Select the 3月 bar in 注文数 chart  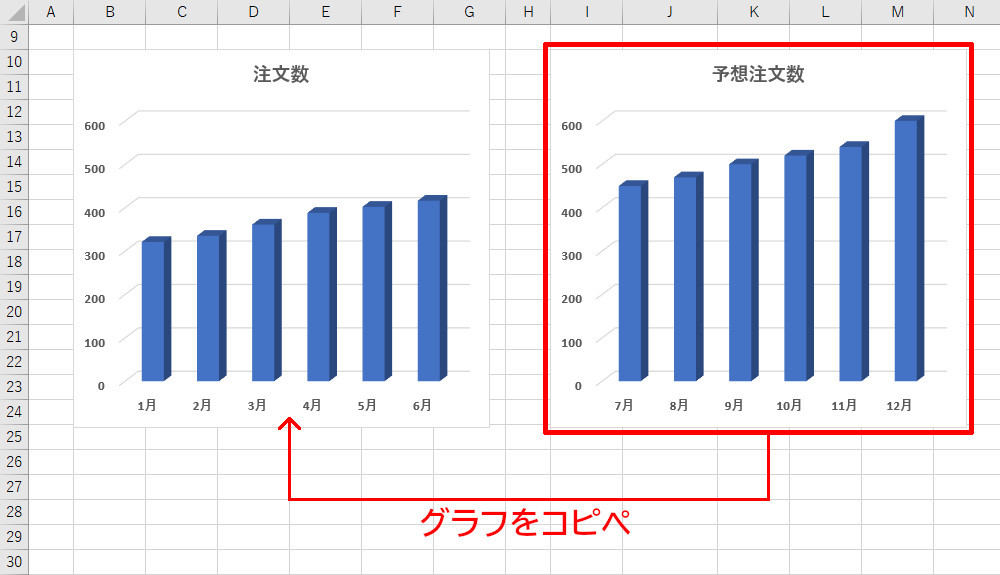click(x=267, y=300)
